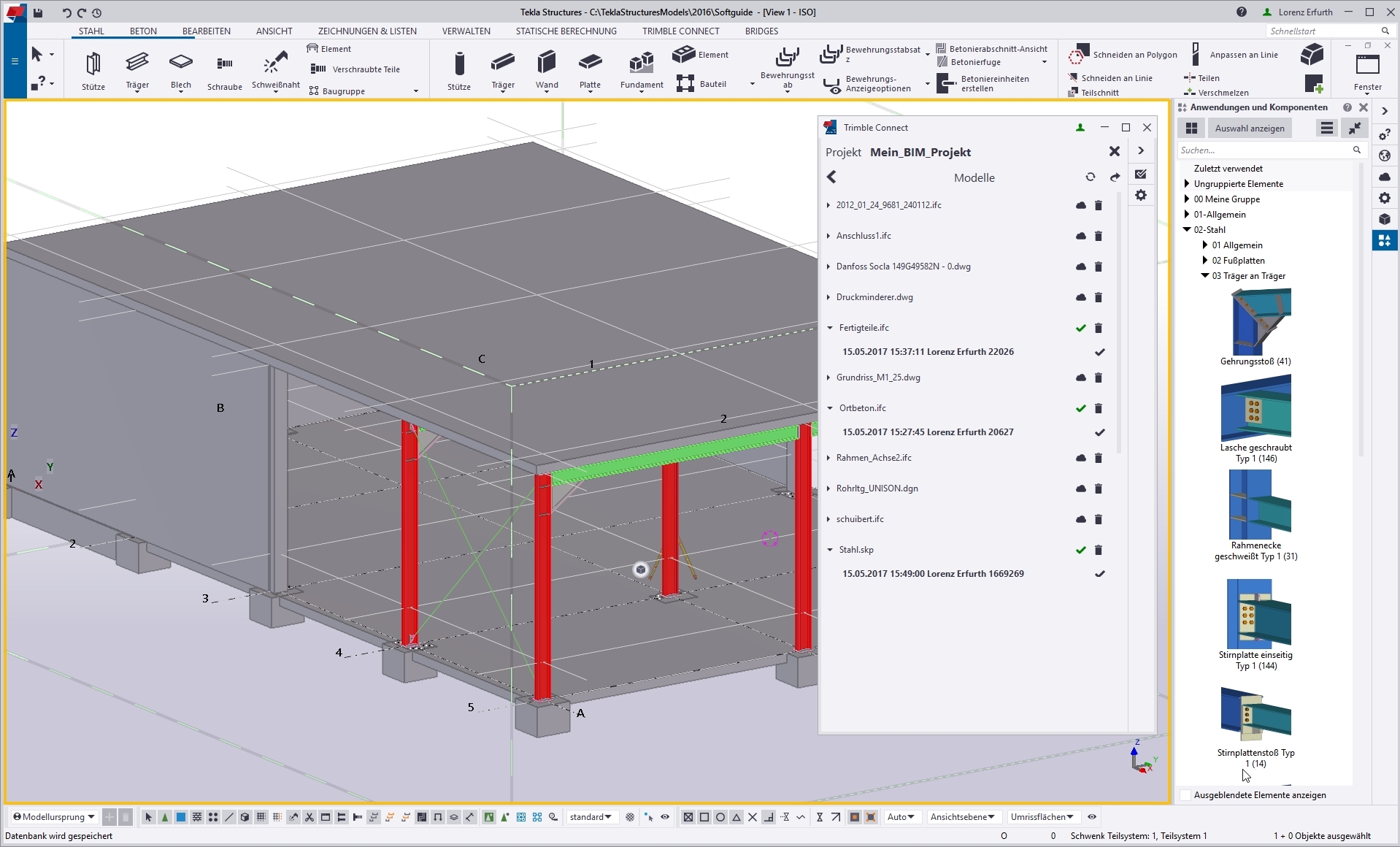Collapse the Ortbeton.ifc model entry
The image size is (1400, 847).
[x=830, y=408]
